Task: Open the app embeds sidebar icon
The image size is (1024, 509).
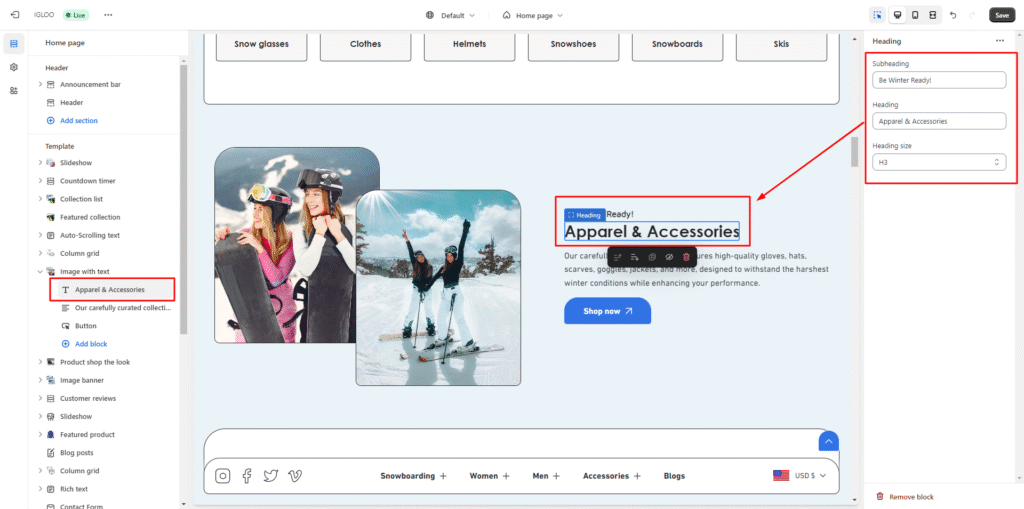Action: (14, 90)
